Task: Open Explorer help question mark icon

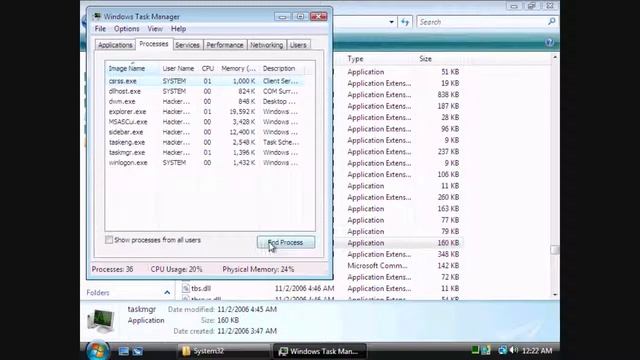Action: coord(549,42)
